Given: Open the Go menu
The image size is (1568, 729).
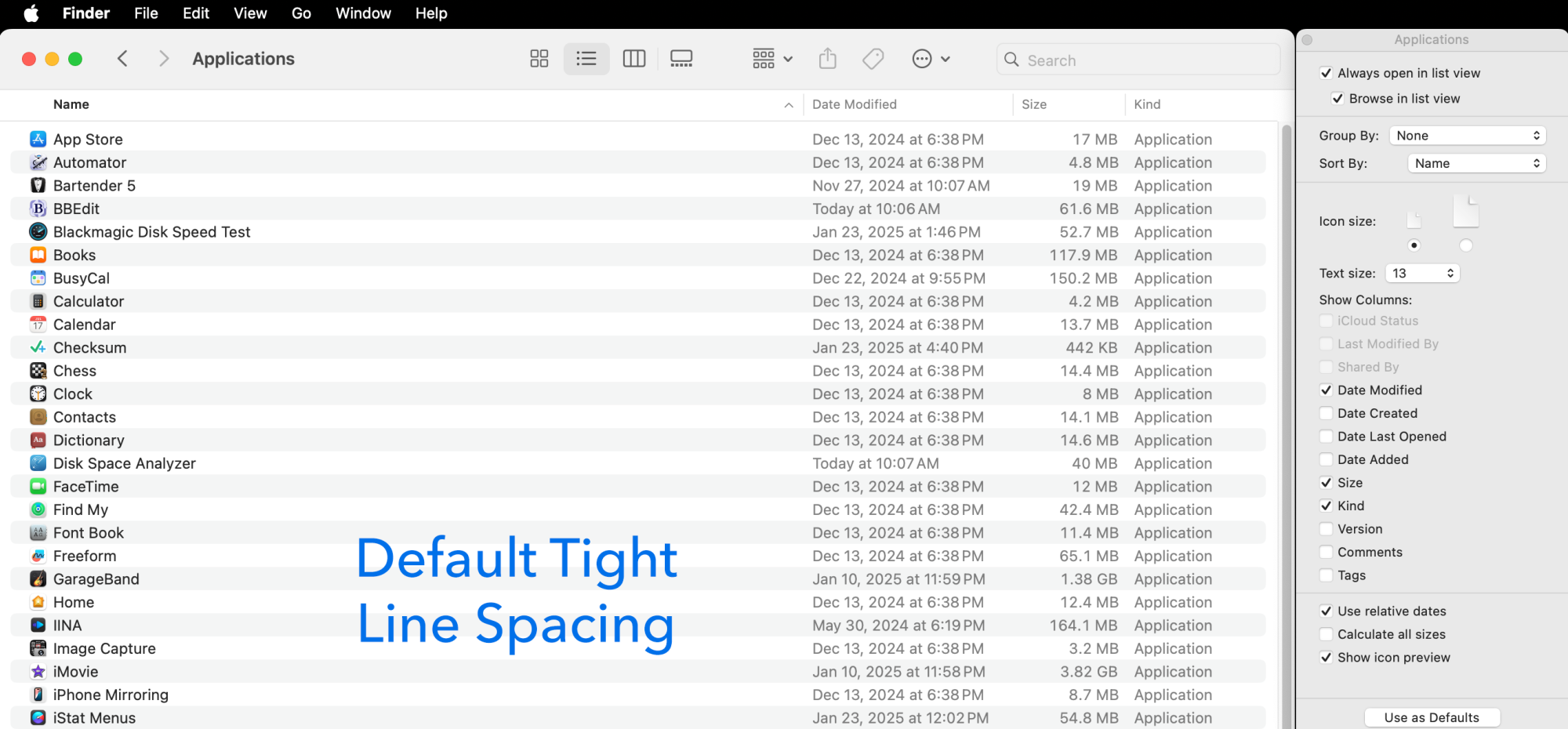Looking at the screenshot, I should point(301,13).
